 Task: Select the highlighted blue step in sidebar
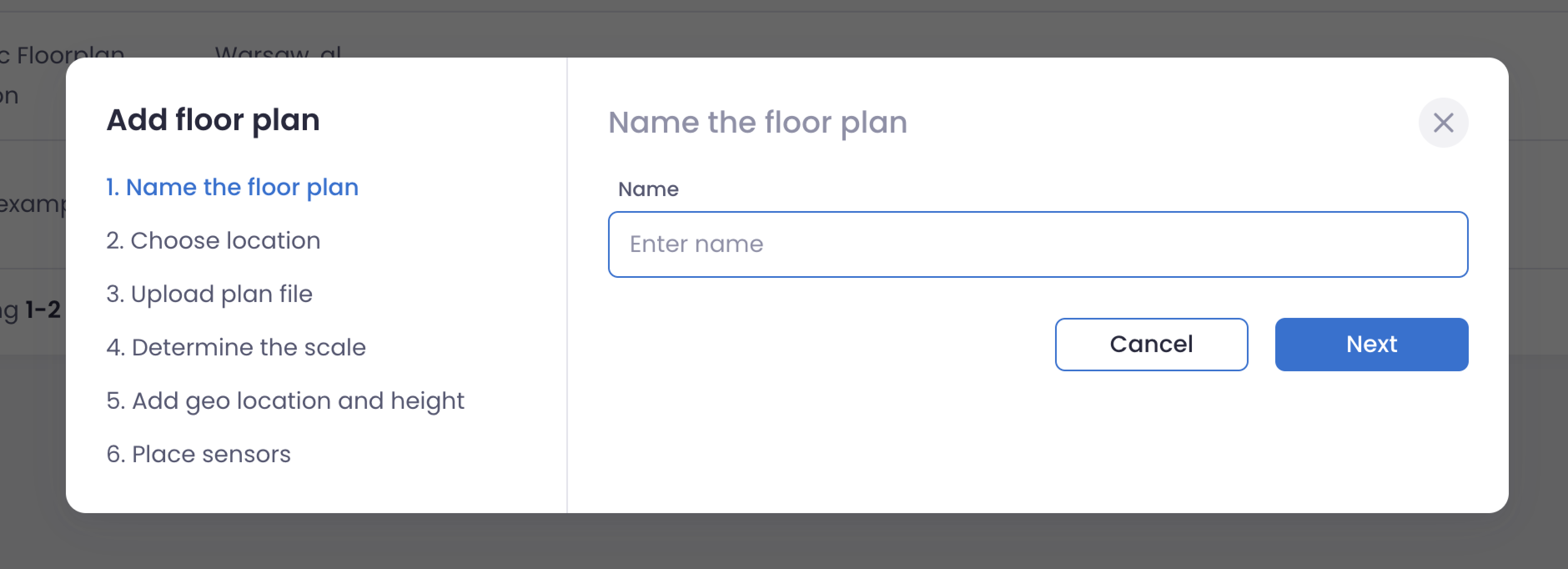click(233, 187)
